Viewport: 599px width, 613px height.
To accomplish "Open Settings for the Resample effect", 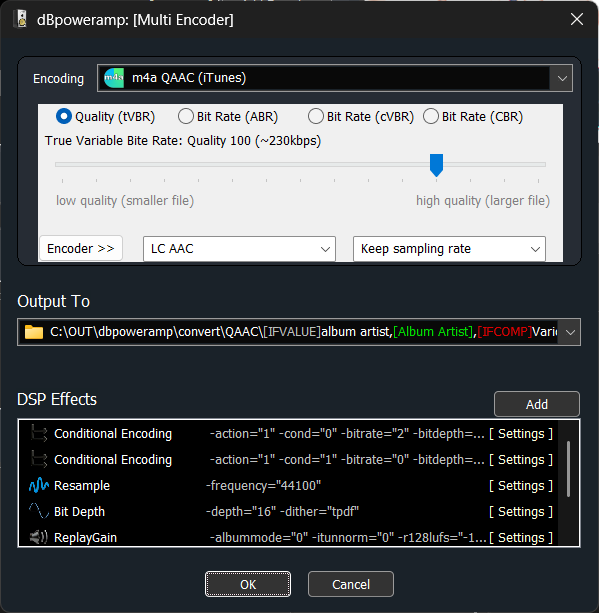I will [521, 486].
